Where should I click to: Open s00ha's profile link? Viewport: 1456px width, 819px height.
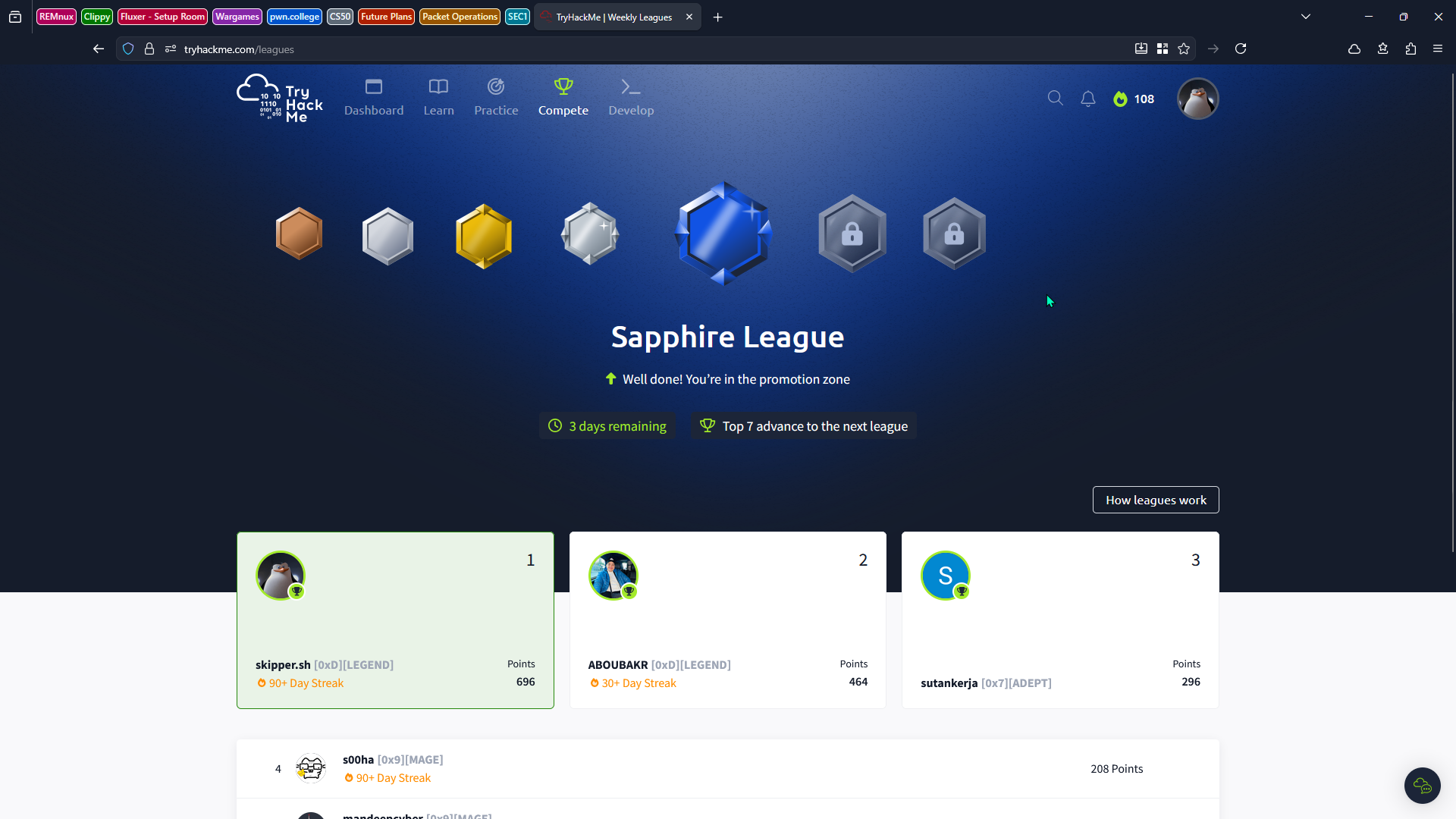(x=358, y=759)
